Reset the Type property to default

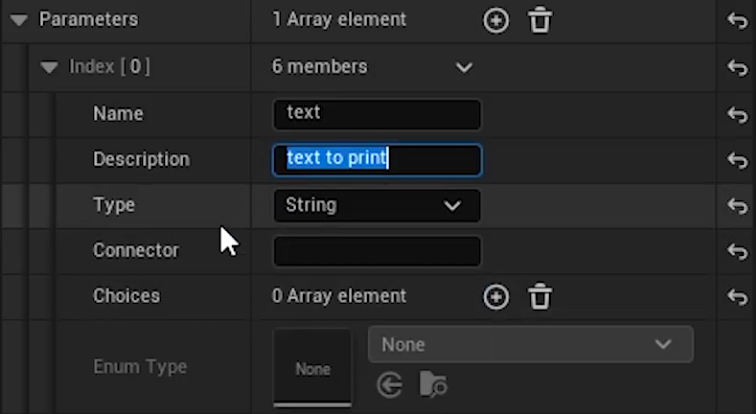[738, 206]
